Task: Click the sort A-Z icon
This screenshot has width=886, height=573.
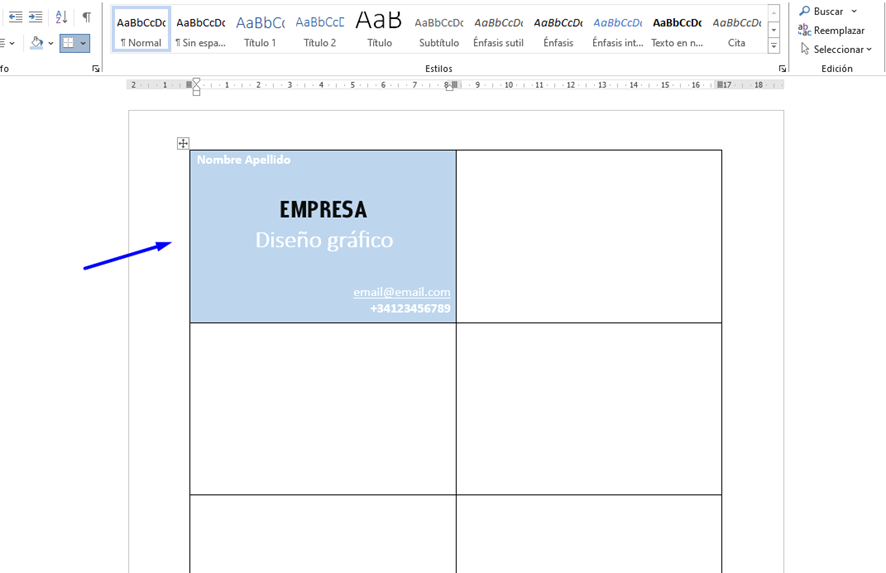Action: click(x=61, y=17)
